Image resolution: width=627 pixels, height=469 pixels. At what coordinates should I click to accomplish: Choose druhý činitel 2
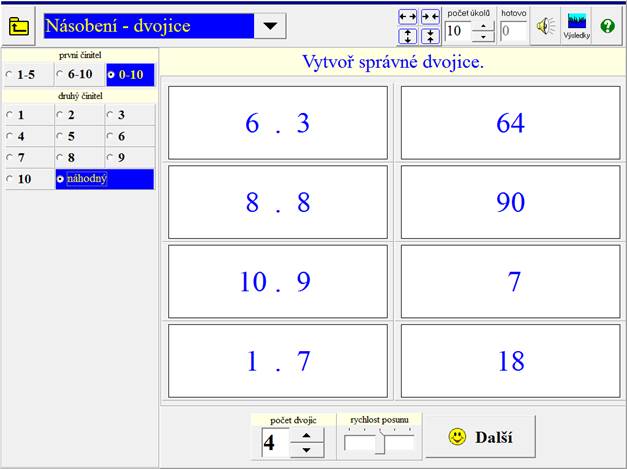79,115
